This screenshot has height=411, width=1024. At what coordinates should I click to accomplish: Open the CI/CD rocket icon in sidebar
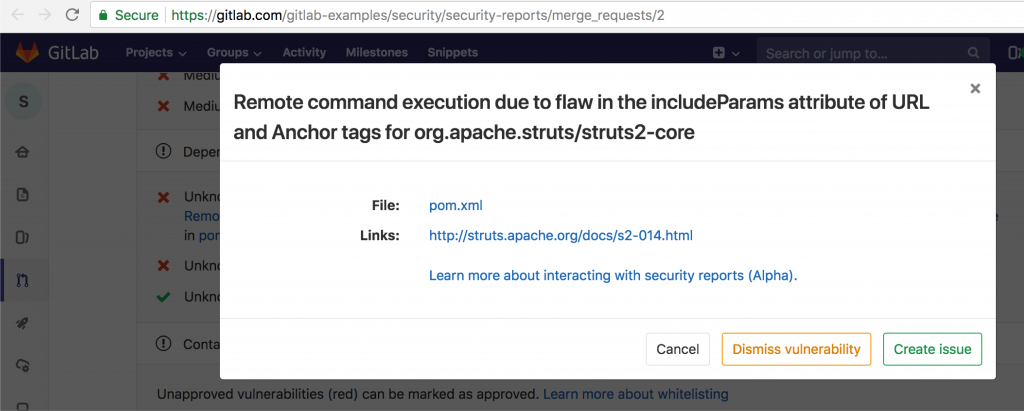[x=23, y=323]
